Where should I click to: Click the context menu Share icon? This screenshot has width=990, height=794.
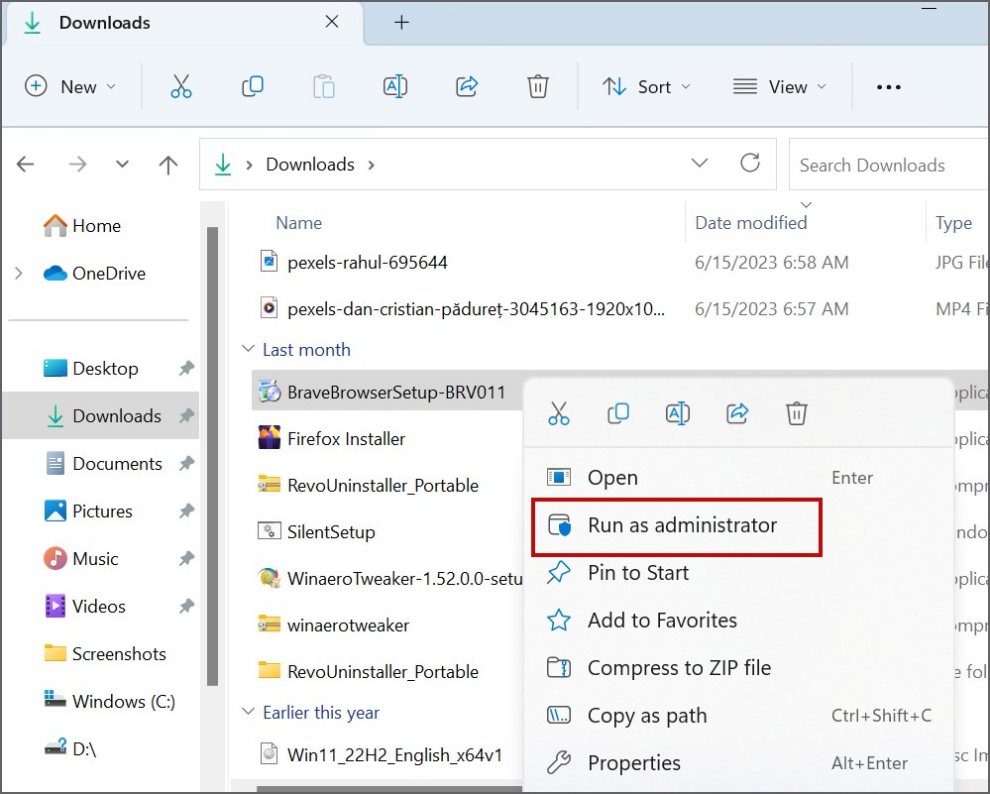738,413
